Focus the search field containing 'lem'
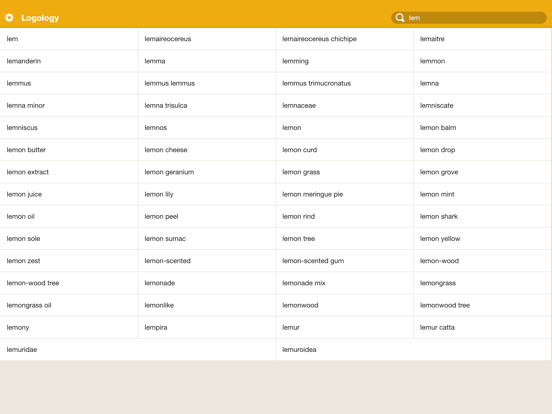This screenshot has width=552, height=414. 469,18
